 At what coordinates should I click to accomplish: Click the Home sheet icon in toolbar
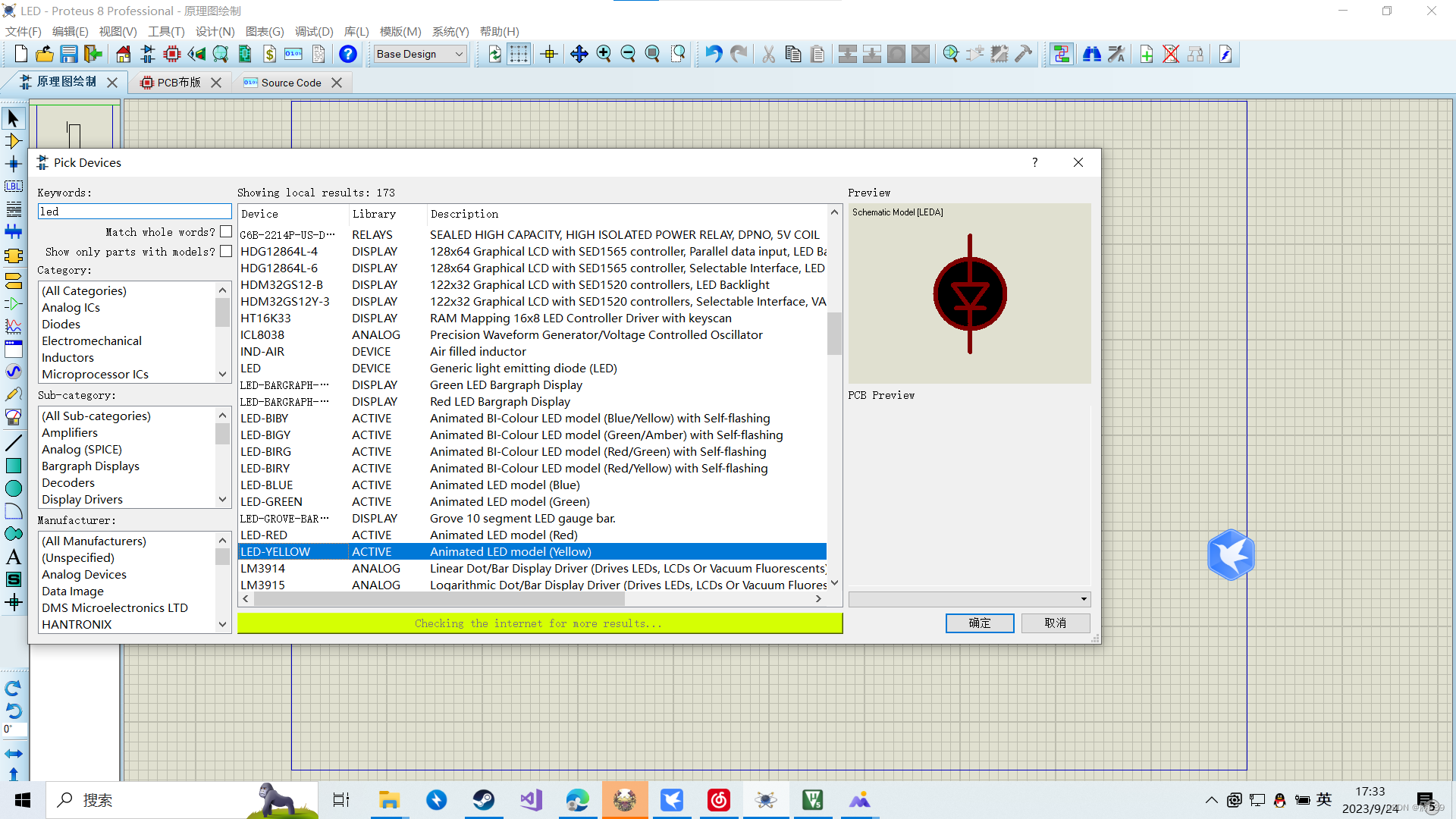point(123,54)
